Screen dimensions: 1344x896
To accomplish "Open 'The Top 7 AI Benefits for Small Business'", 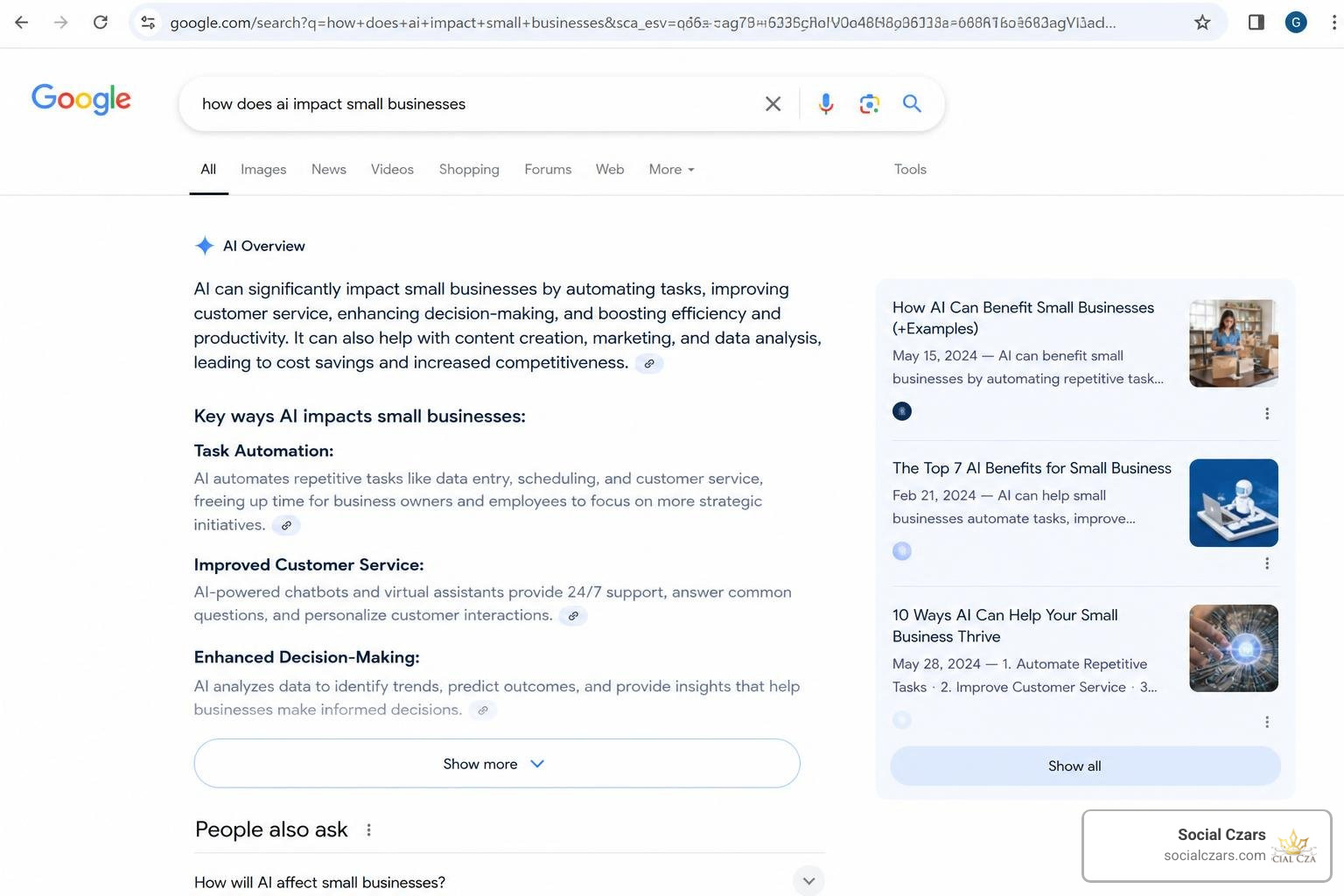I will click(x=1032, y=468).
